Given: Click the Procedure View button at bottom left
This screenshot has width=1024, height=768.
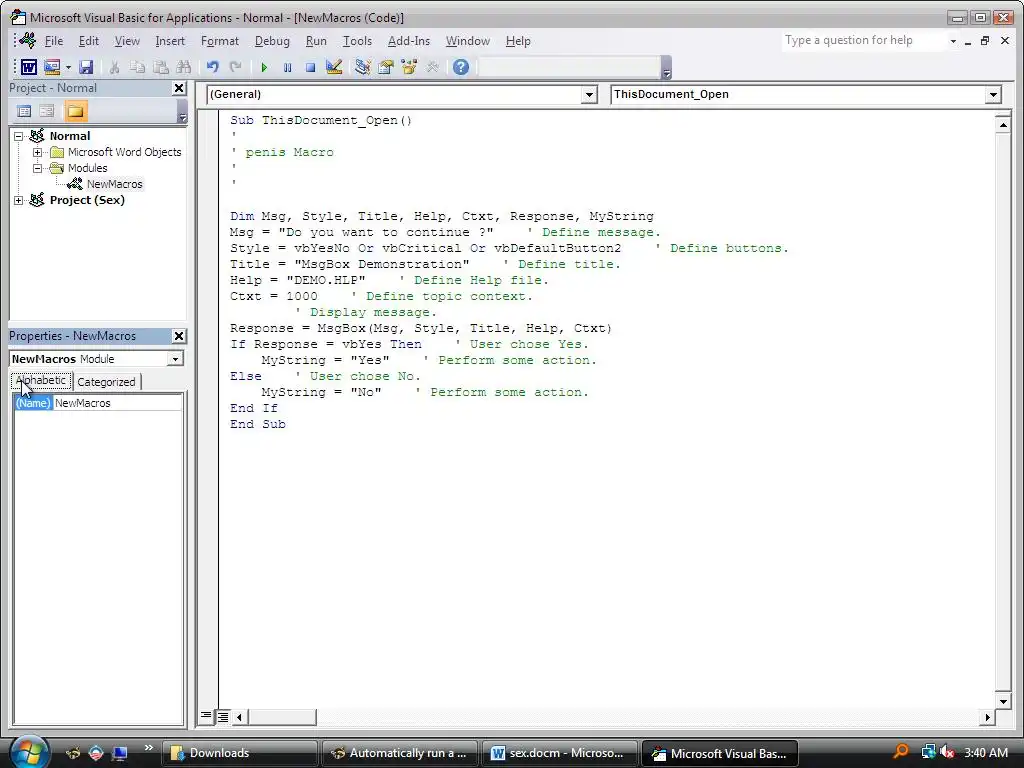Looking at the screenshot, I should point(206,716).
